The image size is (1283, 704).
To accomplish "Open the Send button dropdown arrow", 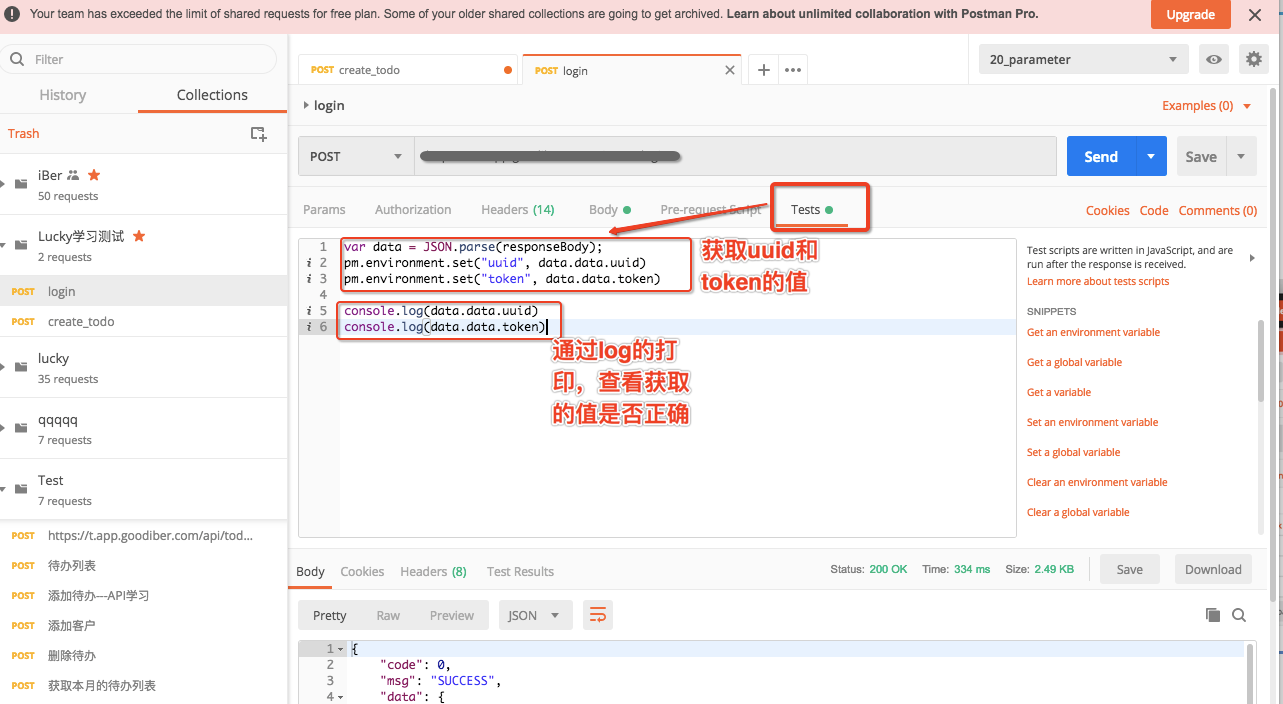I will pyautogui.click(x=1151, y=156).
